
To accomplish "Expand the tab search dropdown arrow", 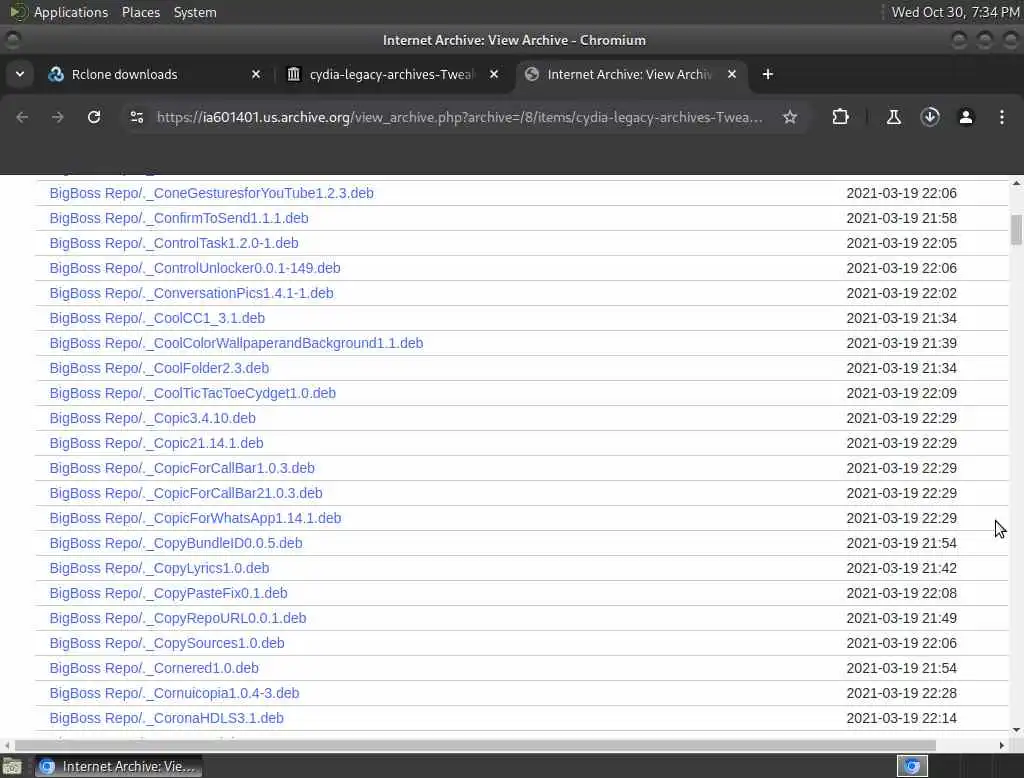I will pyautogui.click(x=20, y=74).
